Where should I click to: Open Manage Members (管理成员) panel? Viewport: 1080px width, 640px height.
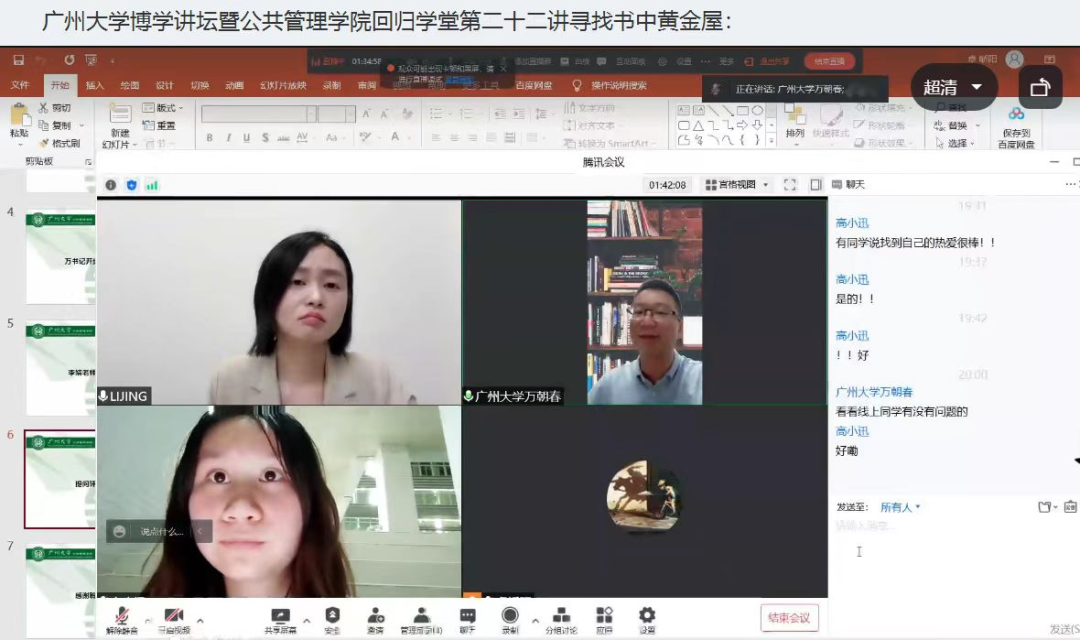[x=422, y=620]
